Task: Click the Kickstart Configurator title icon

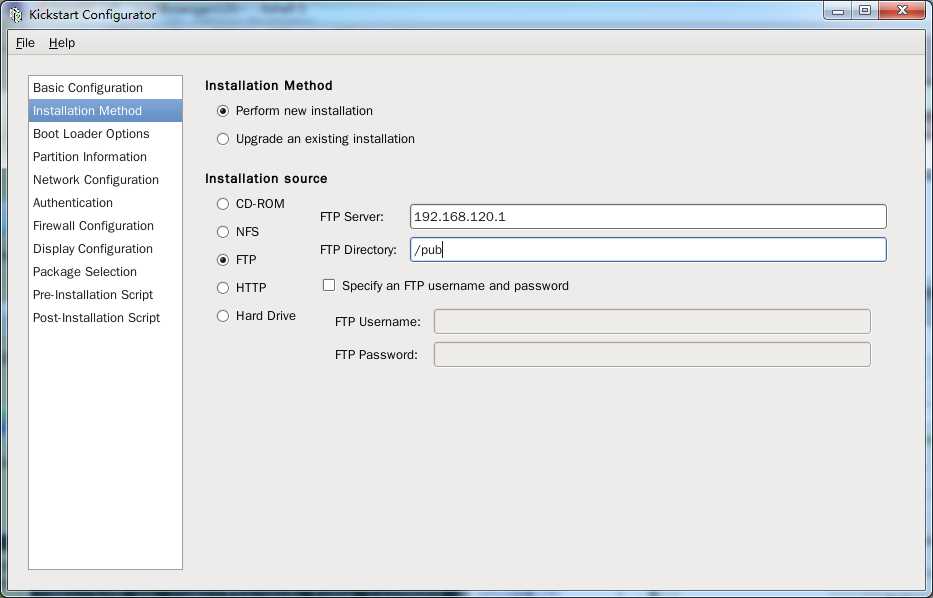Action: 16,14
